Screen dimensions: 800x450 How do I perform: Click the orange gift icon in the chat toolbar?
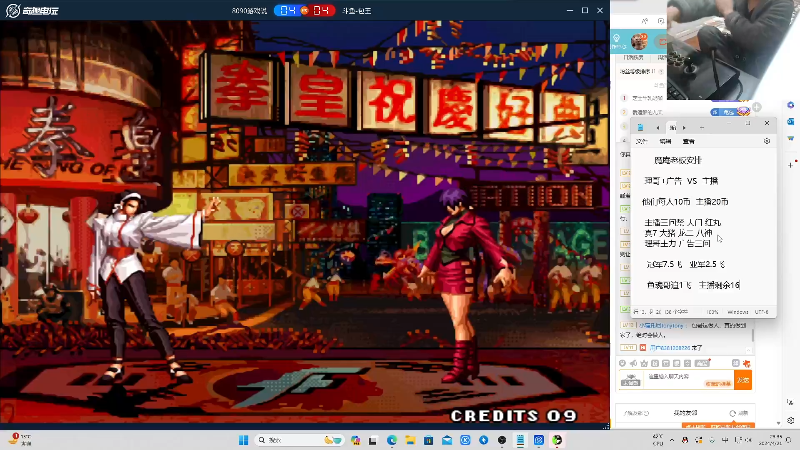pyautogui.click(x=746, y=363)
